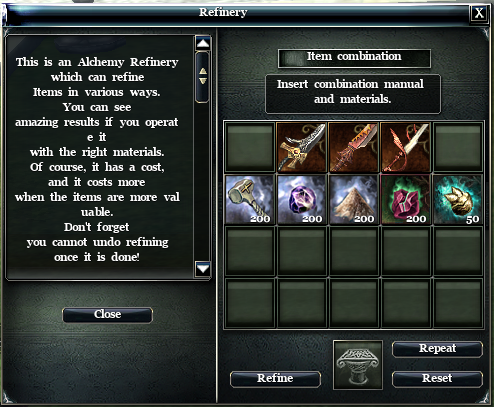Click the Reset button
This screenshot has height=407, width=494.
tap(437, 379)
